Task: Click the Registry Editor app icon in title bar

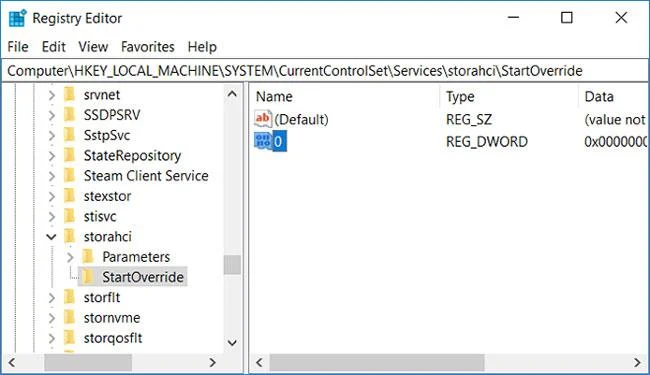Action: 17,18
